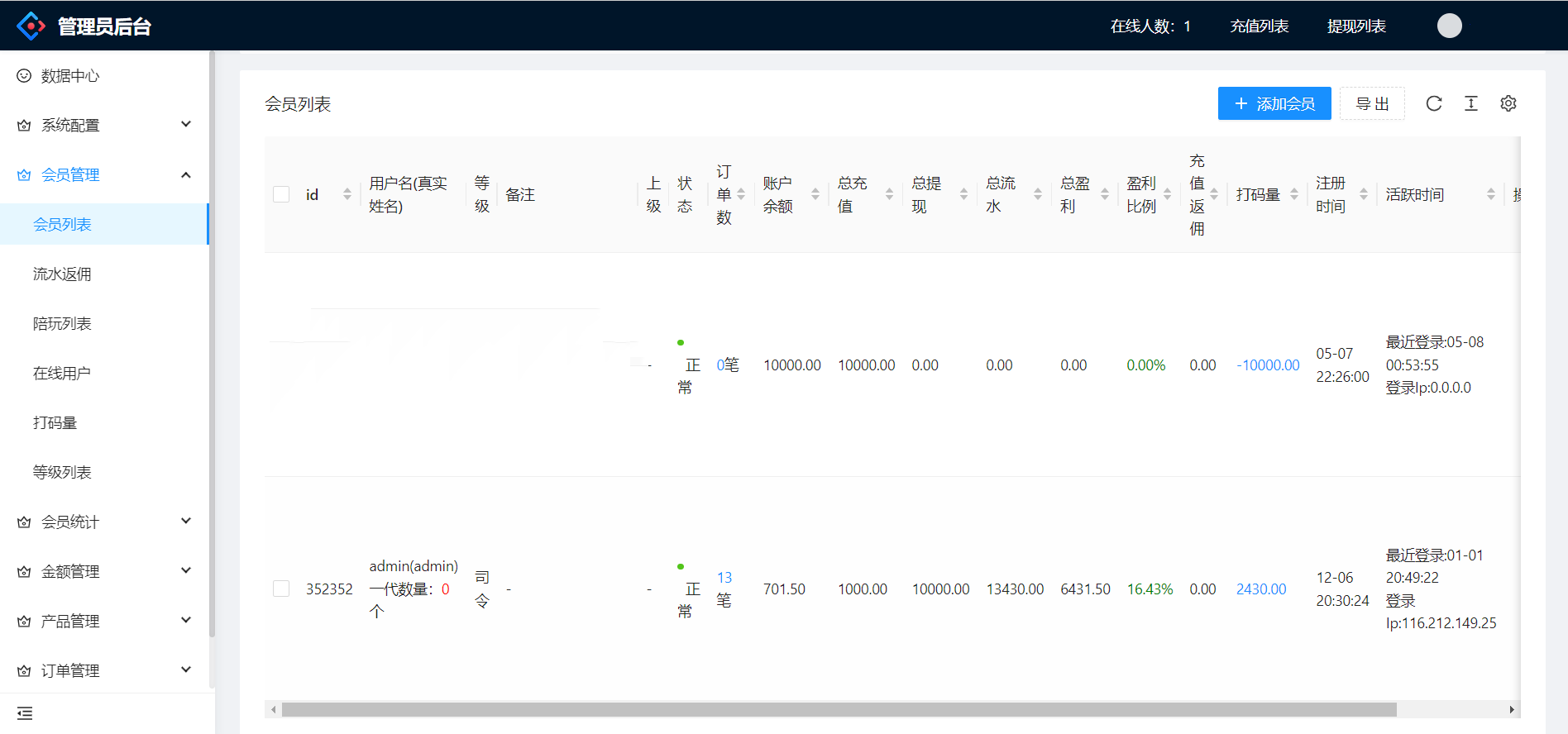Sort by 总盈利 column arrows
This screenshot has height=734, width=1568.
tap(1105, 194)
